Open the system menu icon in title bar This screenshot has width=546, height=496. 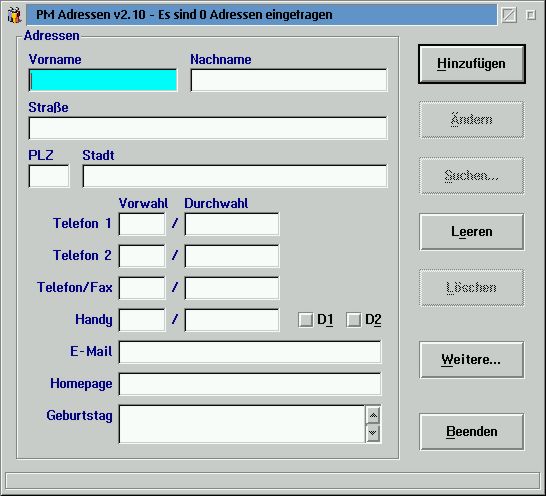click(14, 15)
